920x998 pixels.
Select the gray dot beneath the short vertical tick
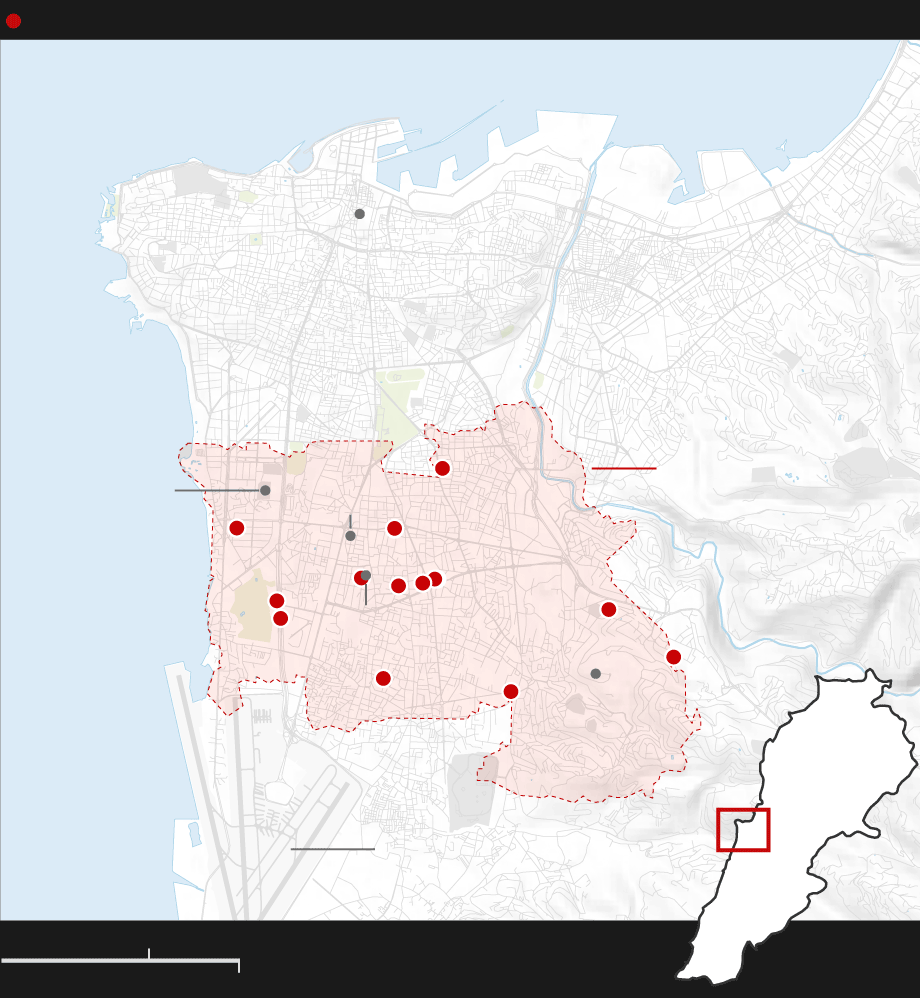point(350,536)
